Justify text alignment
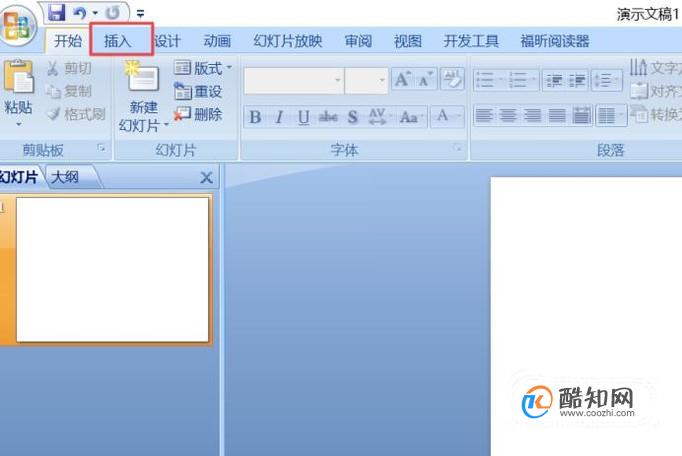 557,116
